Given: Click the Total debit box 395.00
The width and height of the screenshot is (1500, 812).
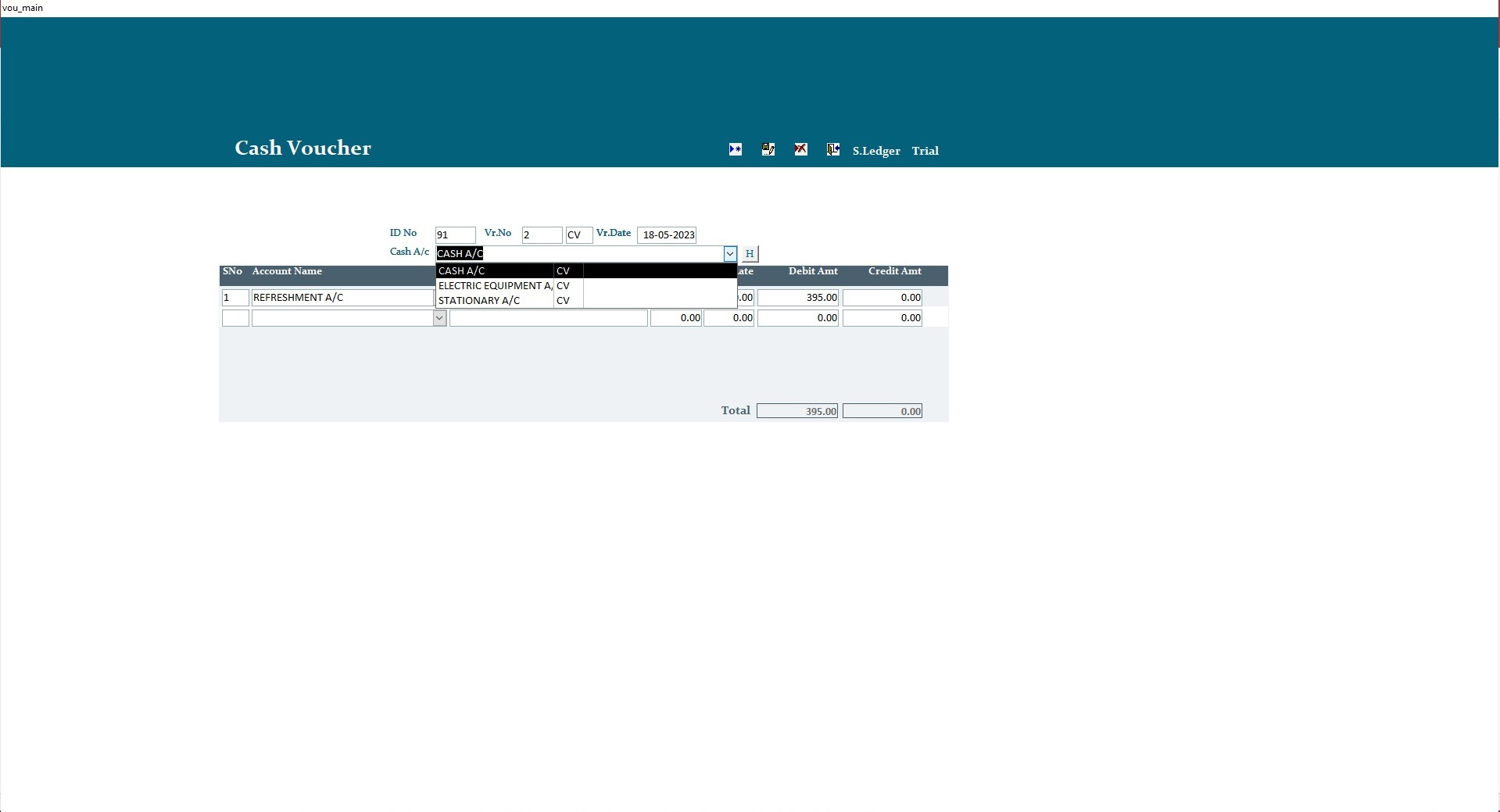Looking at the screenshot, I should pos(797,411).
